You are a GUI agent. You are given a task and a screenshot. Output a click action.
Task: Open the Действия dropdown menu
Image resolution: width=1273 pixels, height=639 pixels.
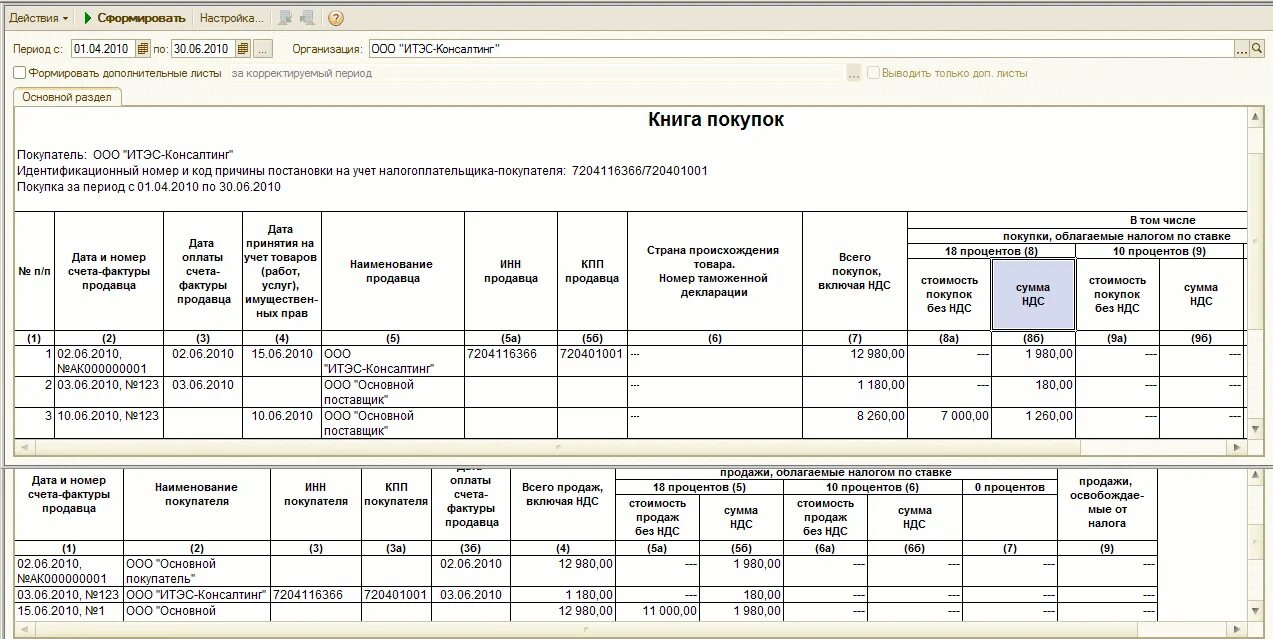39,18
